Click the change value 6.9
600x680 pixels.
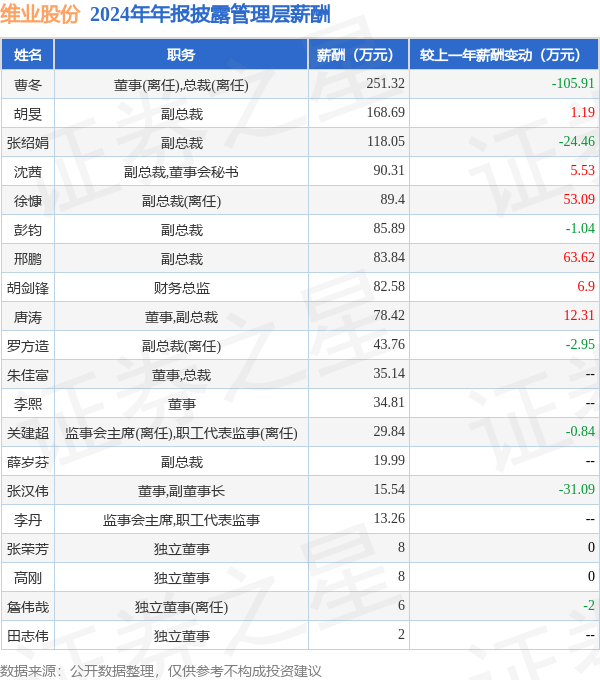pos(586,287)
